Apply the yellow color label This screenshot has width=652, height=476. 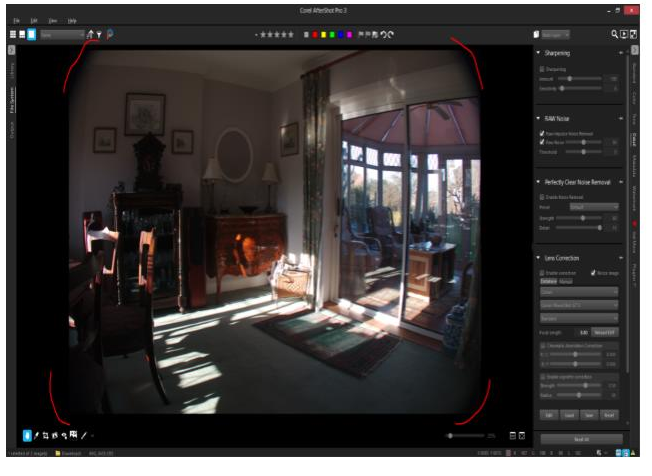click(324, 35)
